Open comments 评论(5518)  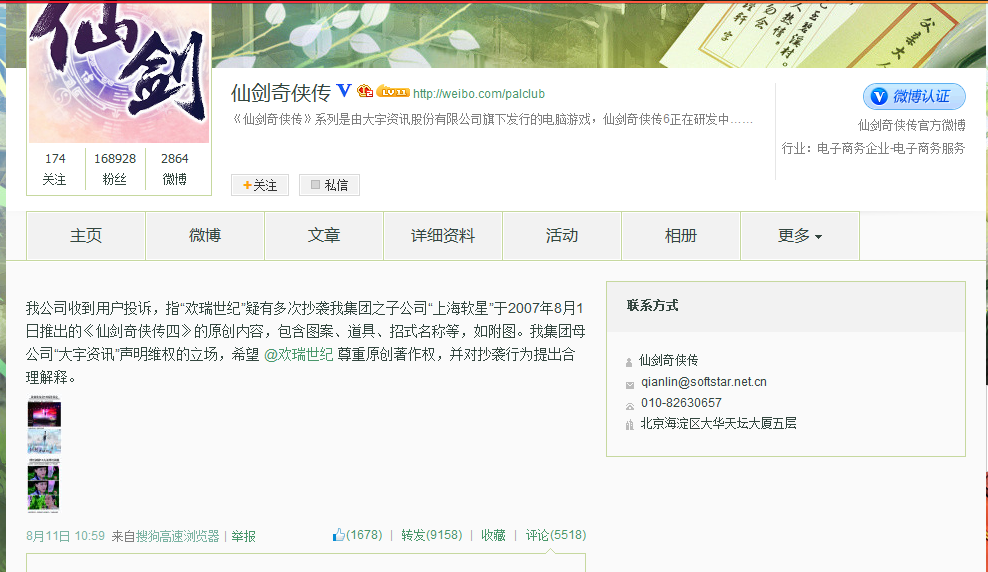click(x=556, y=535)
